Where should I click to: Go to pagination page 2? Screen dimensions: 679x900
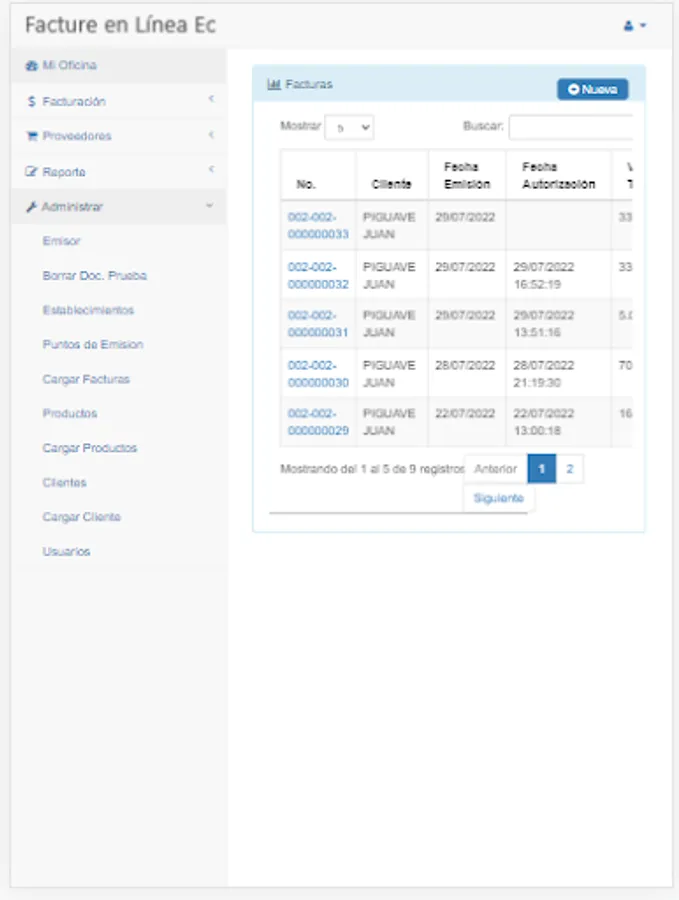click(569, 469)
